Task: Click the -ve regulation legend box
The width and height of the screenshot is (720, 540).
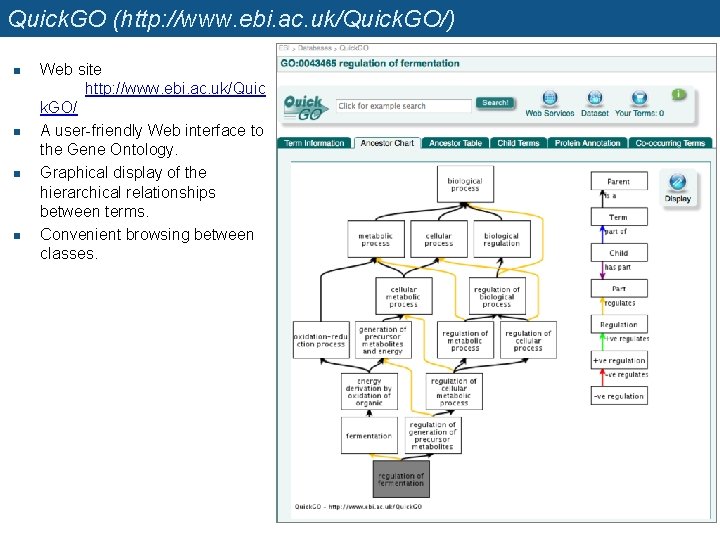Action: pos(619,396)
